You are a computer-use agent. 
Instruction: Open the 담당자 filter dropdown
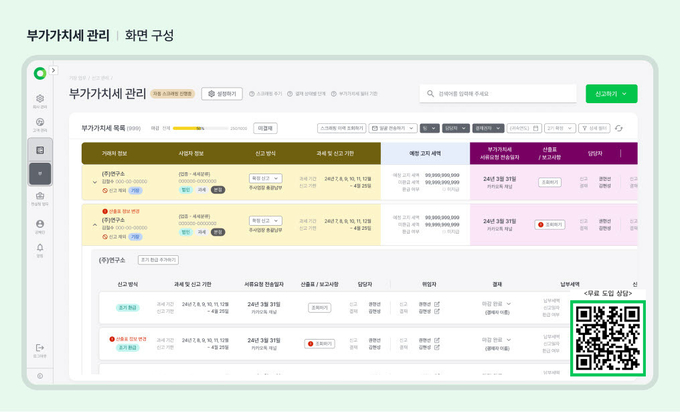click(x=454, y=128)
